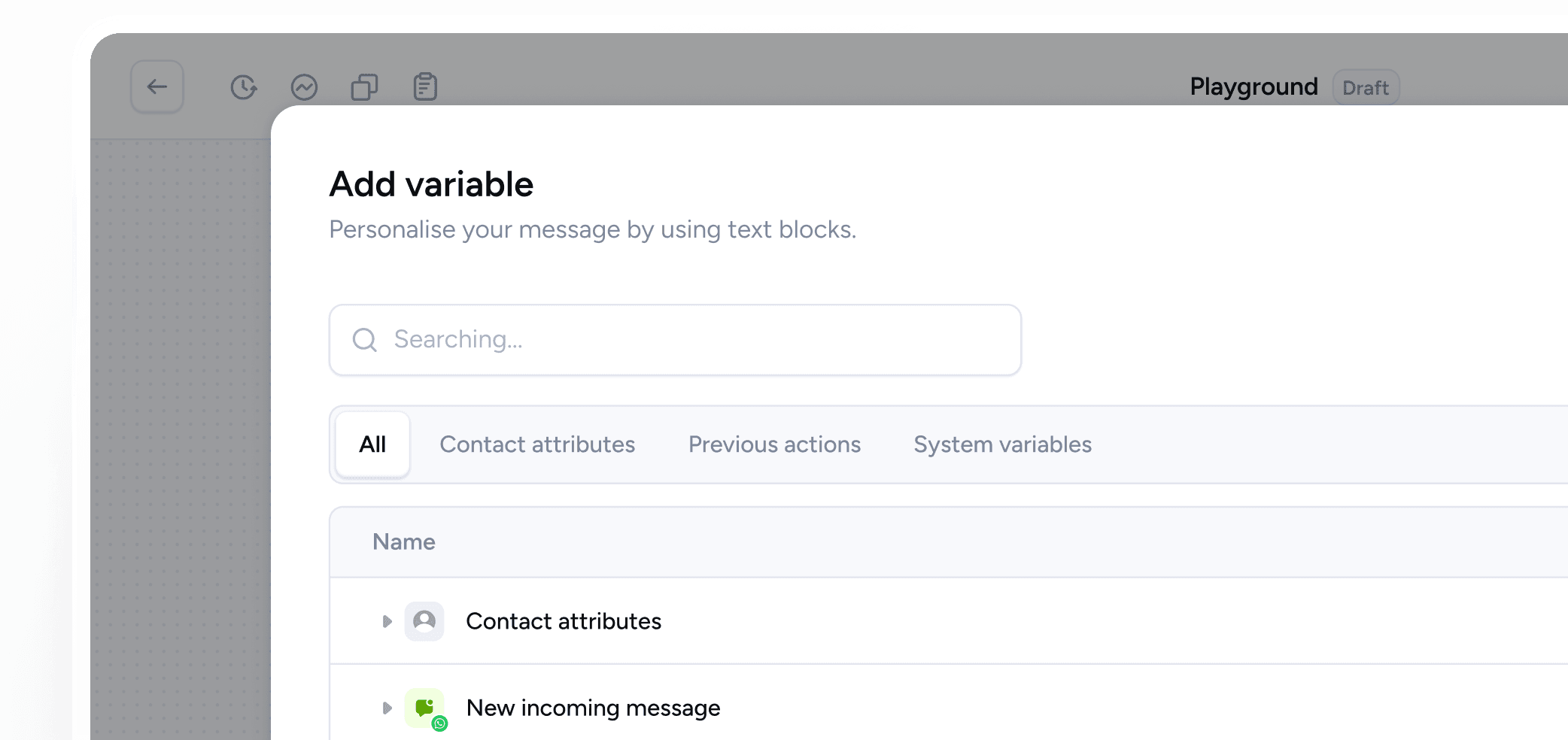Click the Playground title

pos(1253,87)
